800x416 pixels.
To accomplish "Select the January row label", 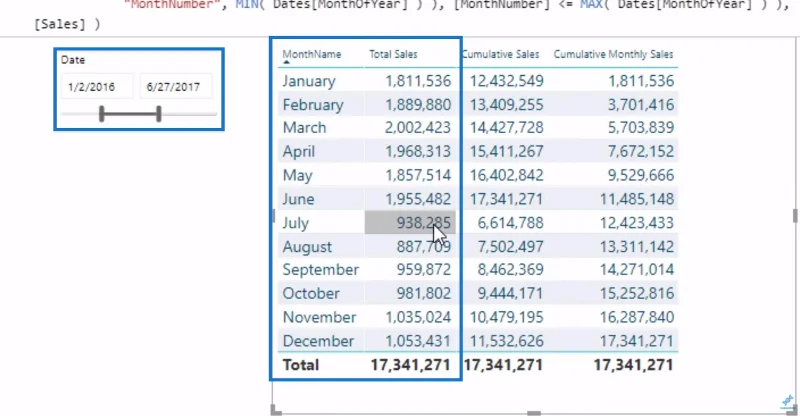I will point(309,81).
